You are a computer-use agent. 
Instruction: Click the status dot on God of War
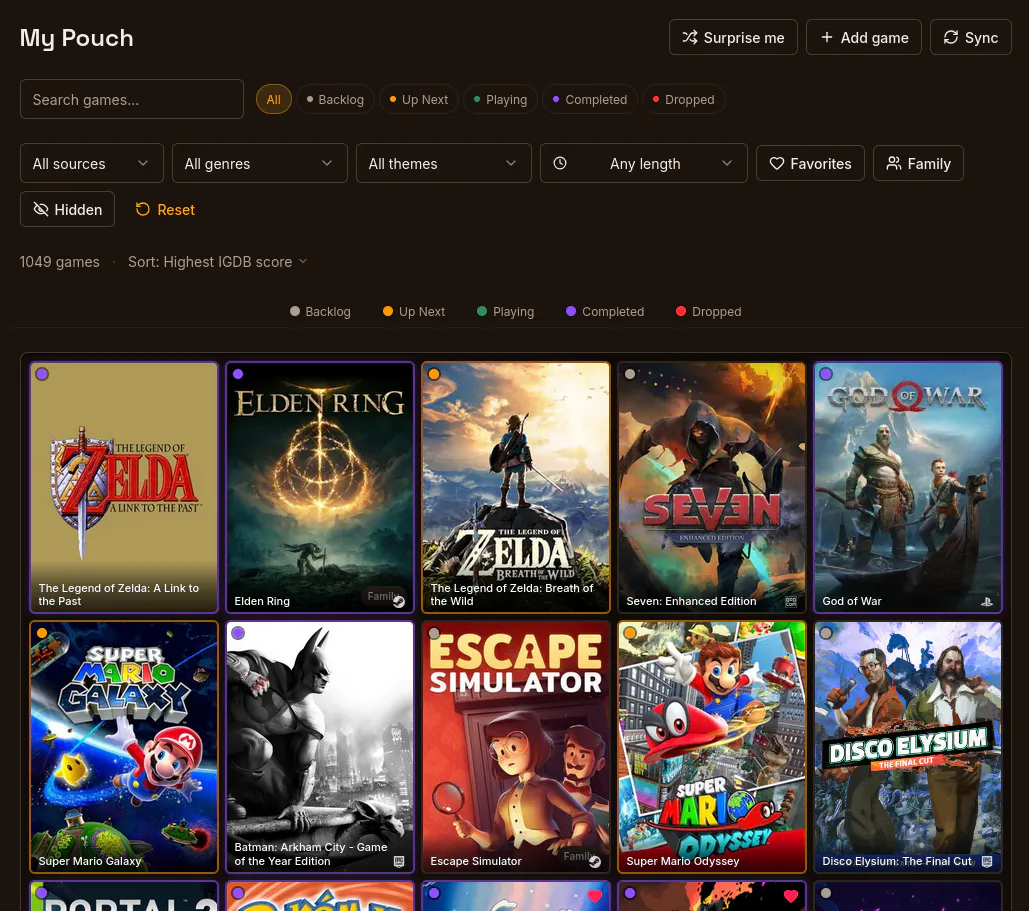826,374
